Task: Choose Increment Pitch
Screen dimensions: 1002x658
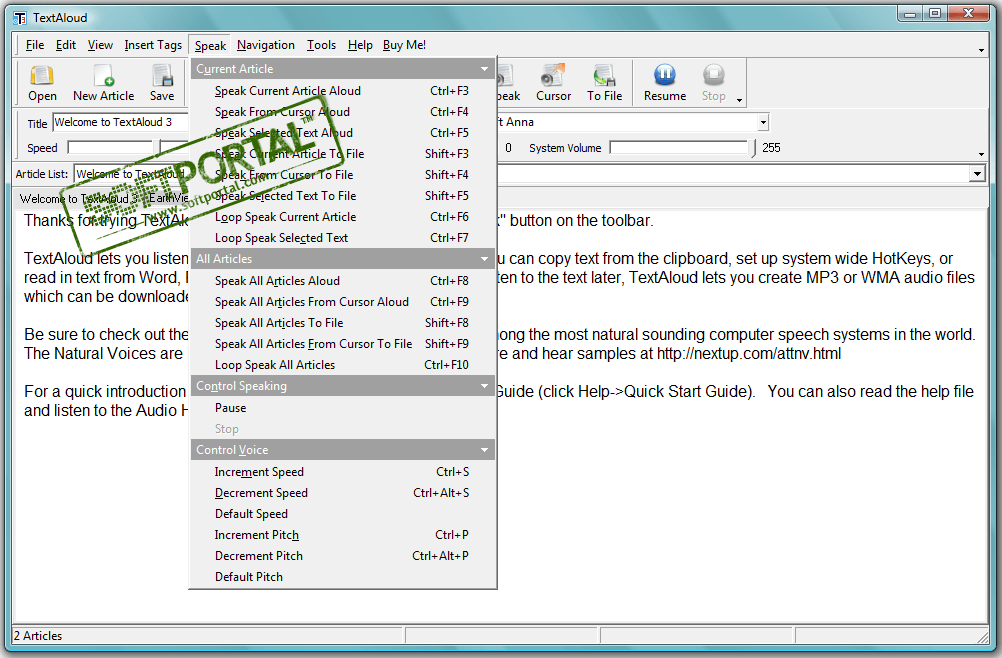Action: (343, 535)
